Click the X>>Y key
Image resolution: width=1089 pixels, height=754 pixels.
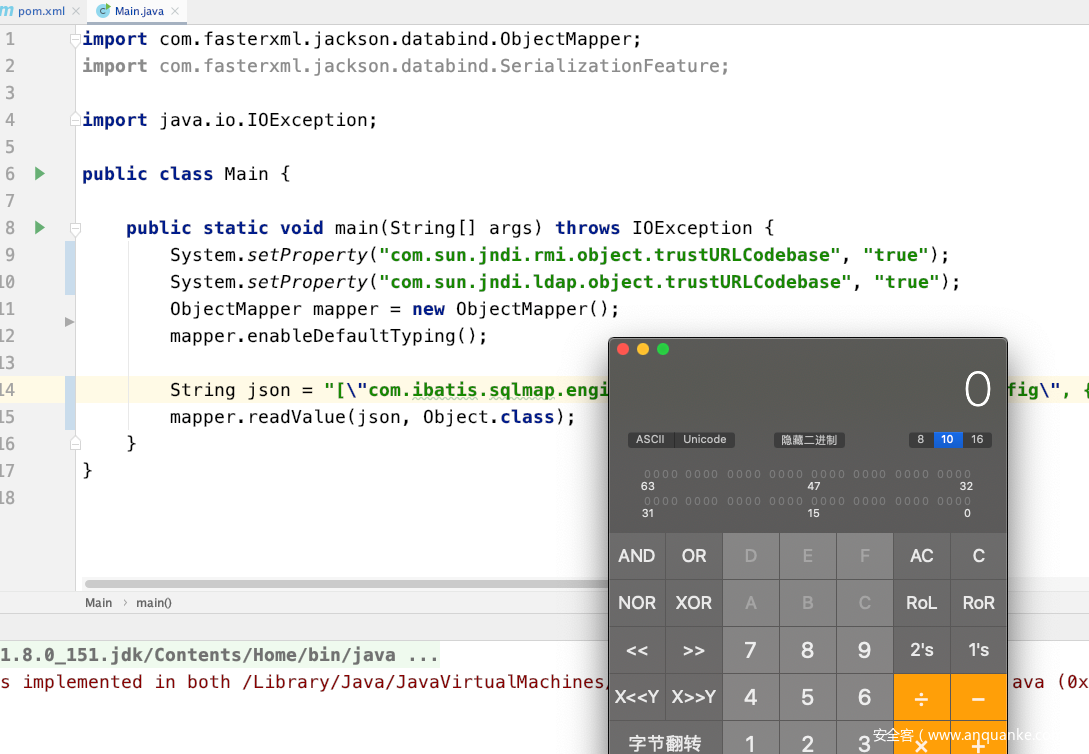[694, 697]
